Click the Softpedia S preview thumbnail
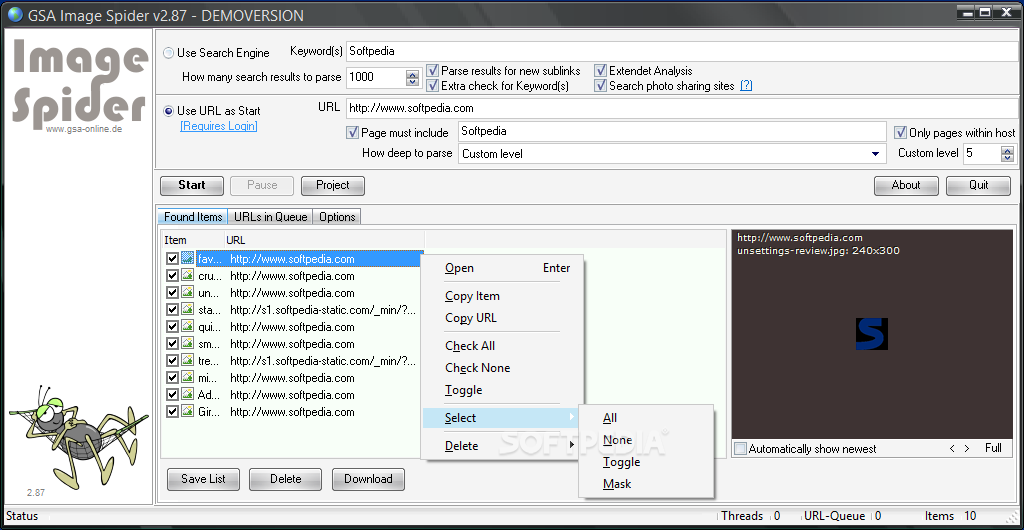1024x530 pixels. click(872, 334)
